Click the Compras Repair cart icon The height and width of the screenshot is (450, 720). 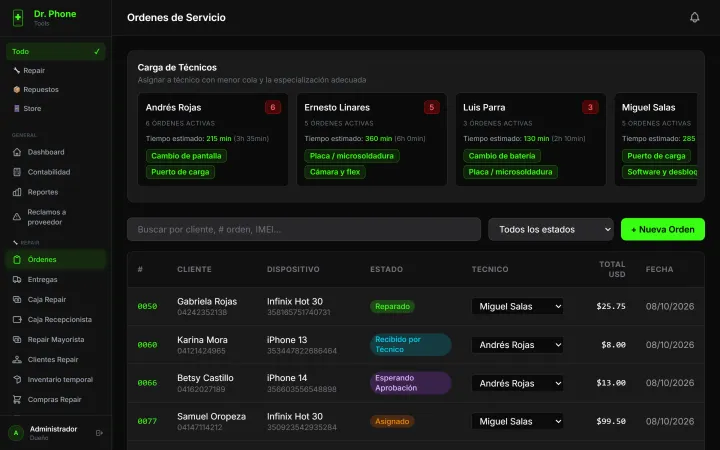tap(17, 399)
